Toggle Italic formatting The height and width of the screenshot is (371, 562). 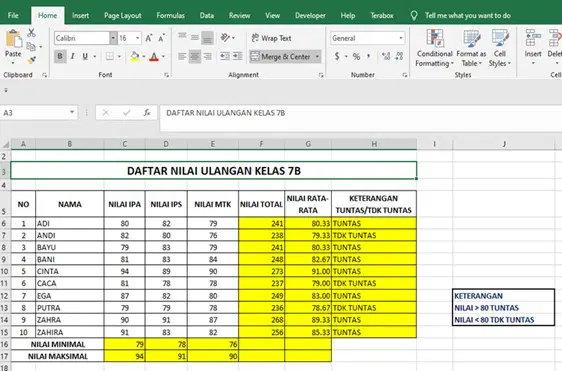[x=73, y=56]
